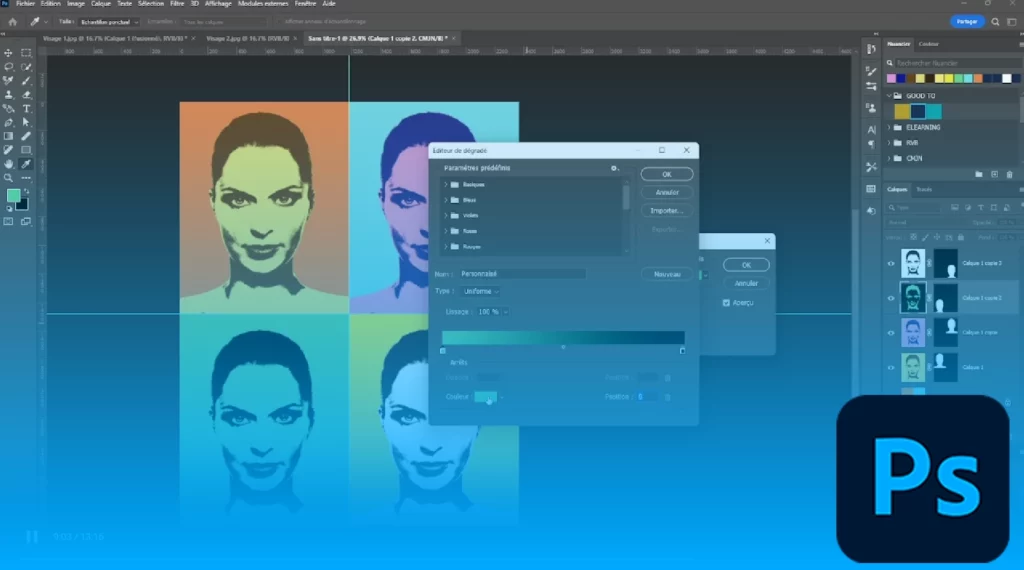Select the Path Selection arrow tool
1024x570 pixels.
click(26, 123)
